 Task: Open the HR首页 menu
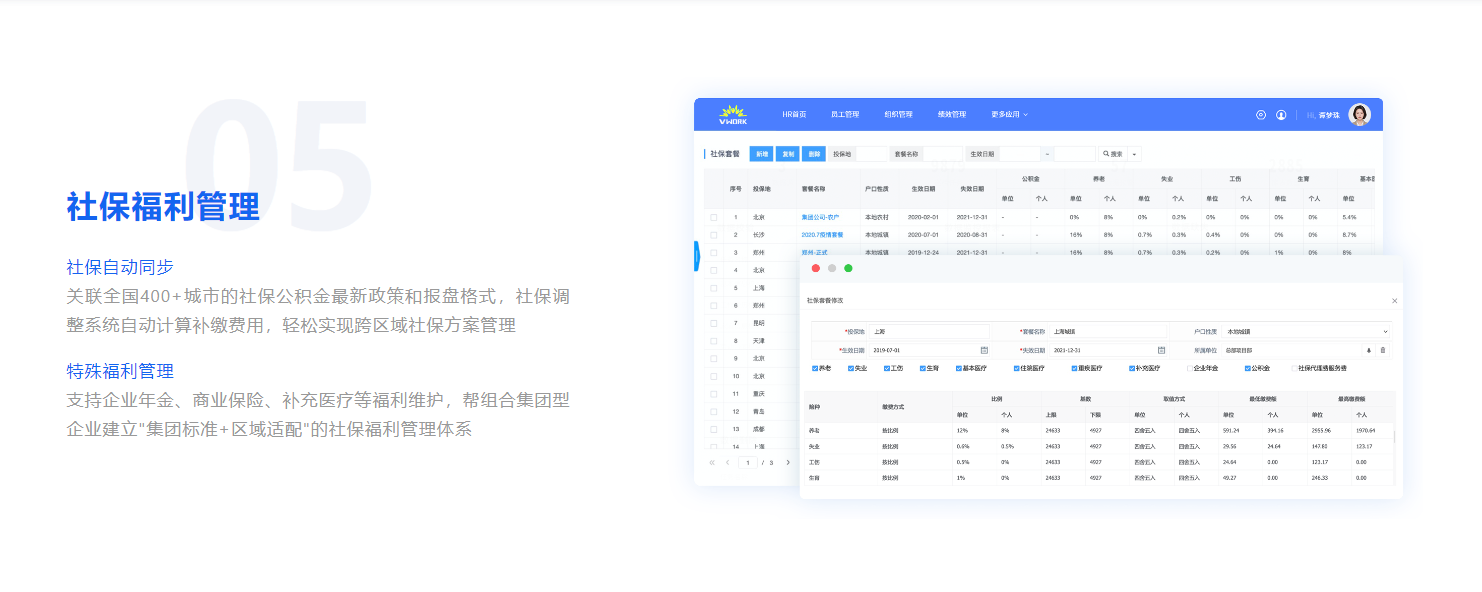pyautogui.click(x=794, y=115)
